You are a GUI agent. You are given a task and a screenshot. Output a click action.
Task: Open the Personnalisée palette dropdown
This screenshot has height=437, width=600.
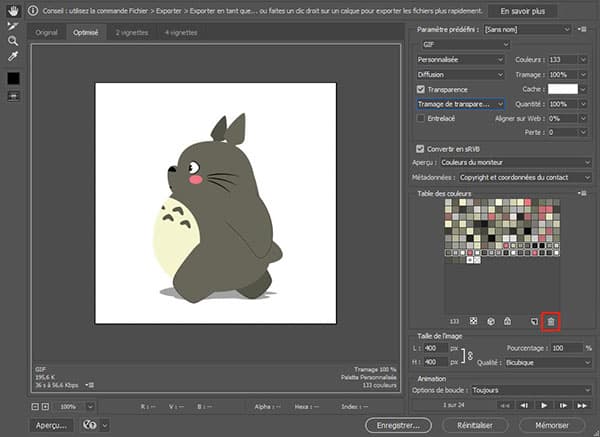(x=460, y=60)
